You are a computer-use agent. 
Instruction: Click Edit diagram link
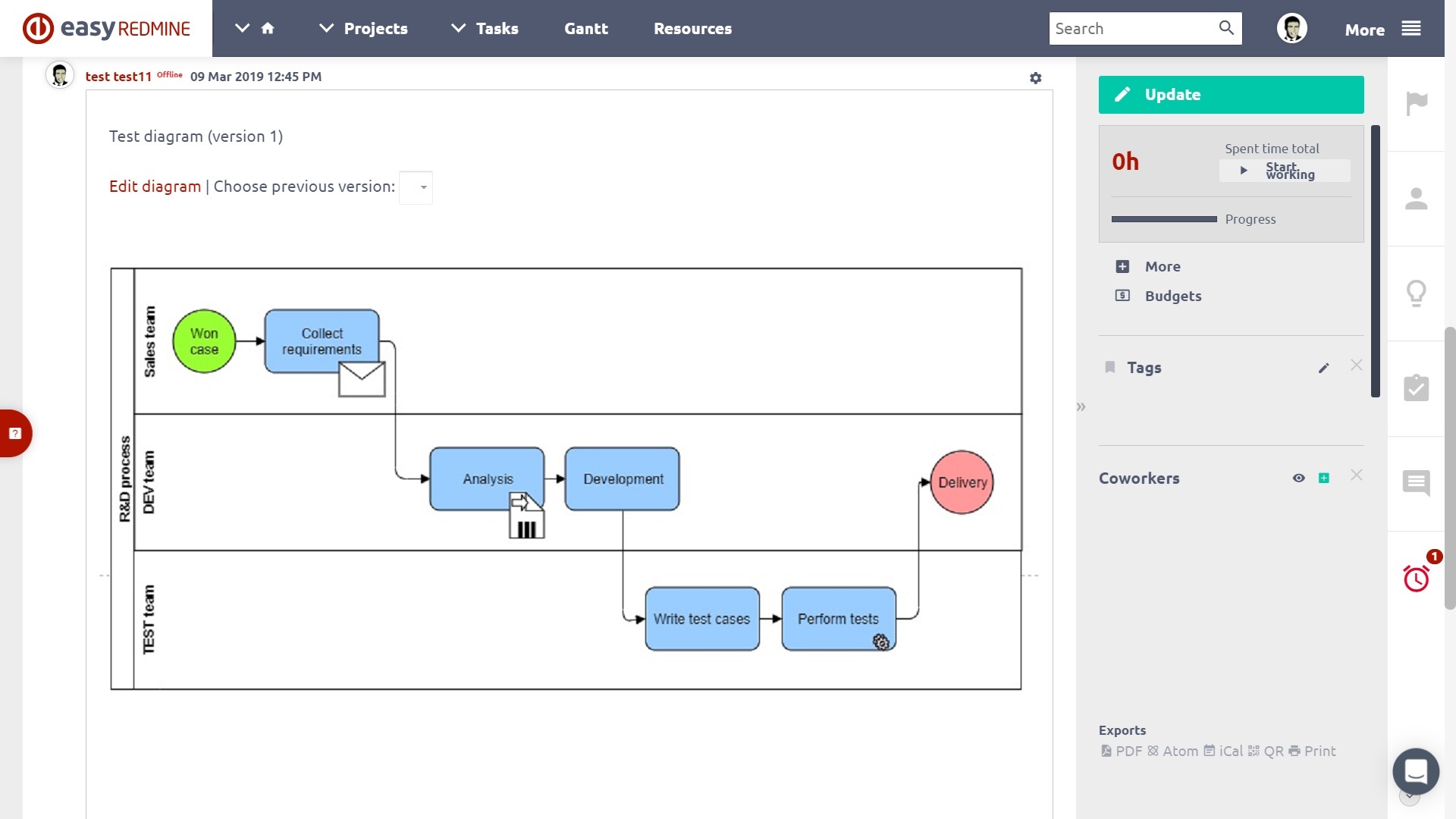click(x=155, y=186)
